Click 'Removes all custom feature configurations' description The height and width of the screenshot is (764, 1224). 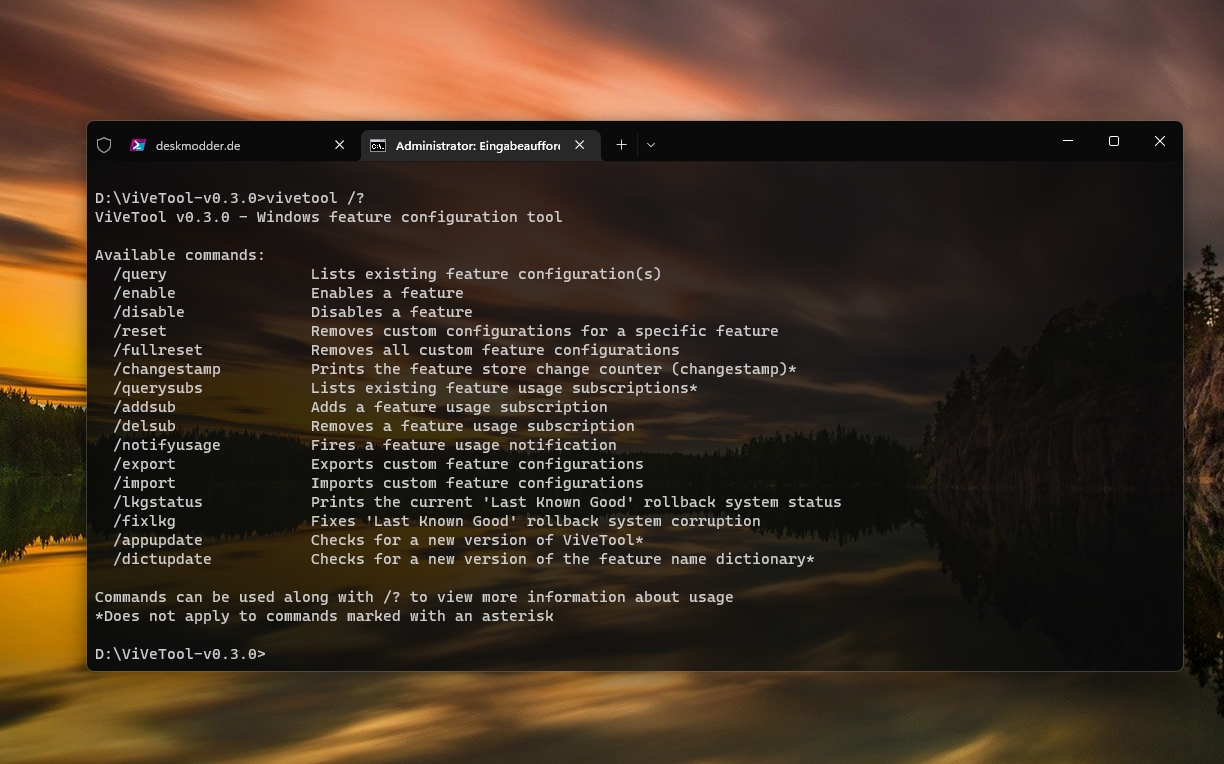(495, 350)
